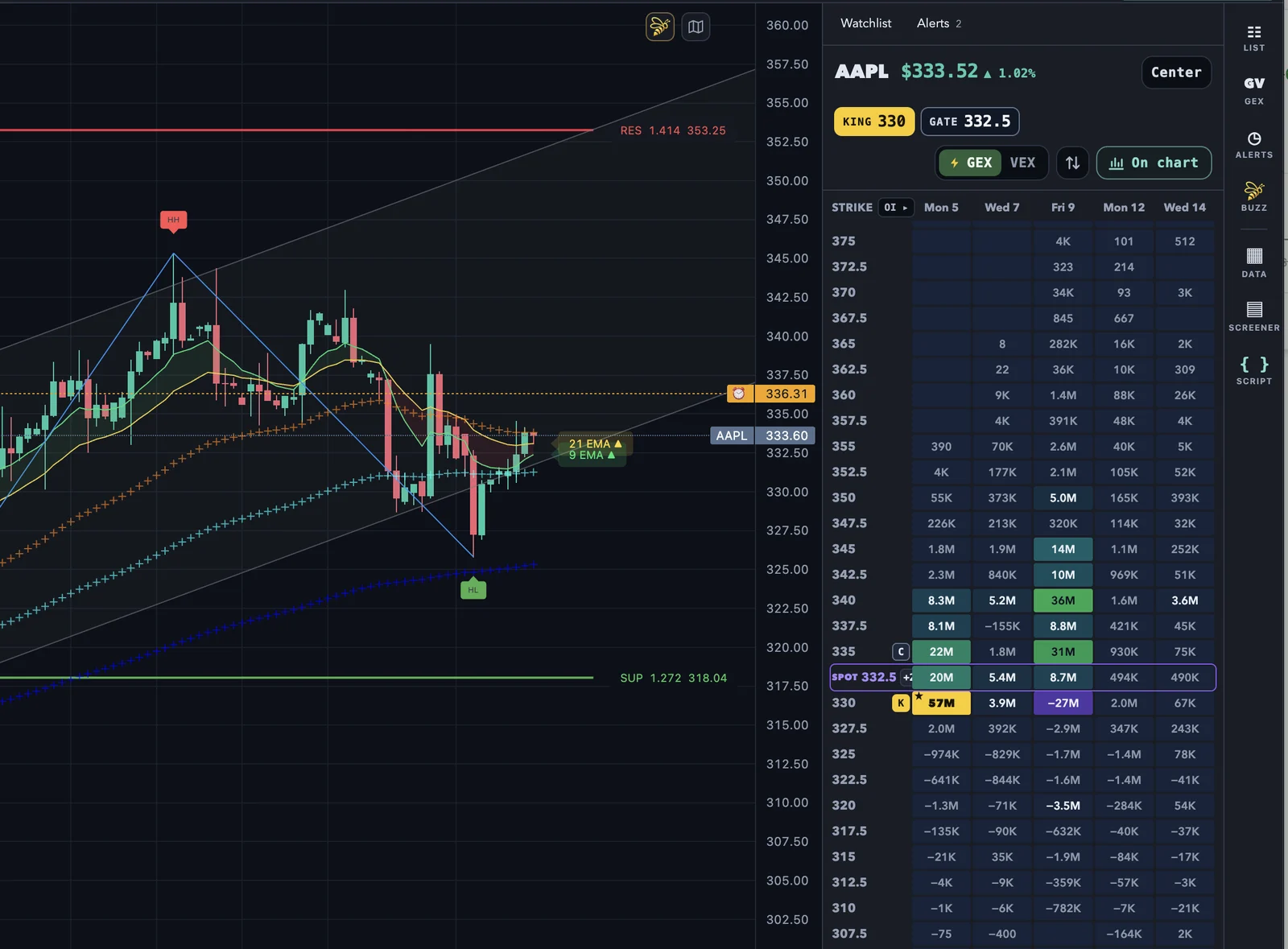
Task: Click the 21 EMA label on chart
Action: coord(594,444)
